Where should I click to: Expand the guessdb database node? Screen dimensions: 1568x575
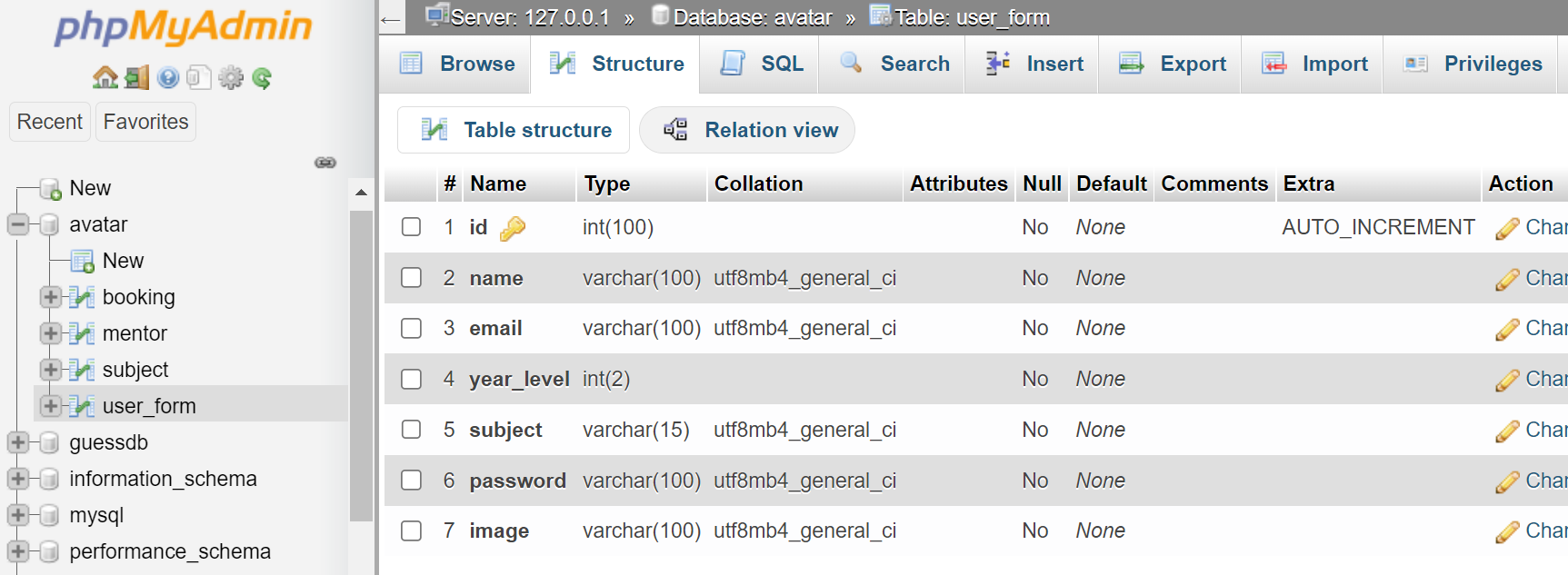17,442
